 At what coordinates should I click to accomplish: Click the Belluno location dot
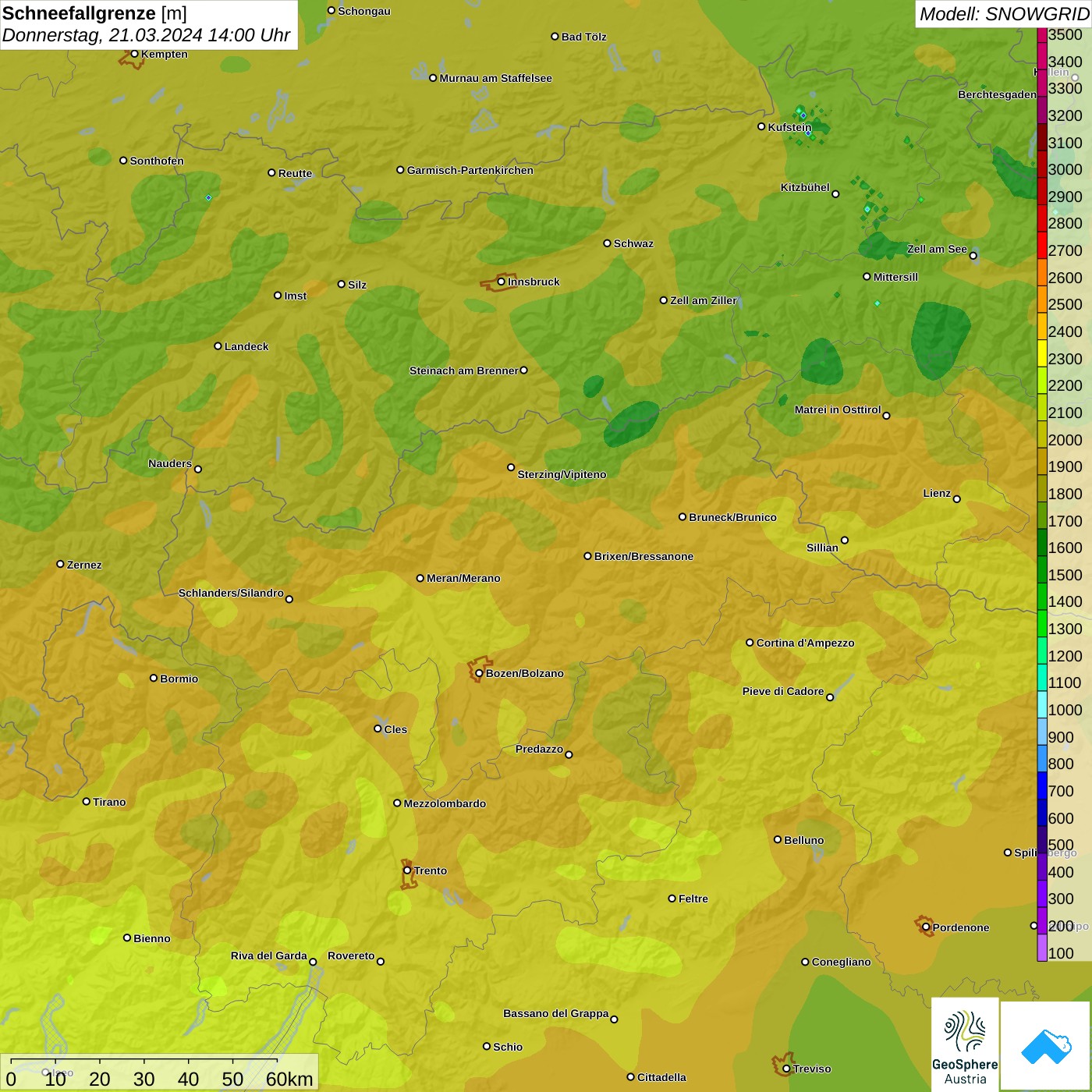[777, 839]
